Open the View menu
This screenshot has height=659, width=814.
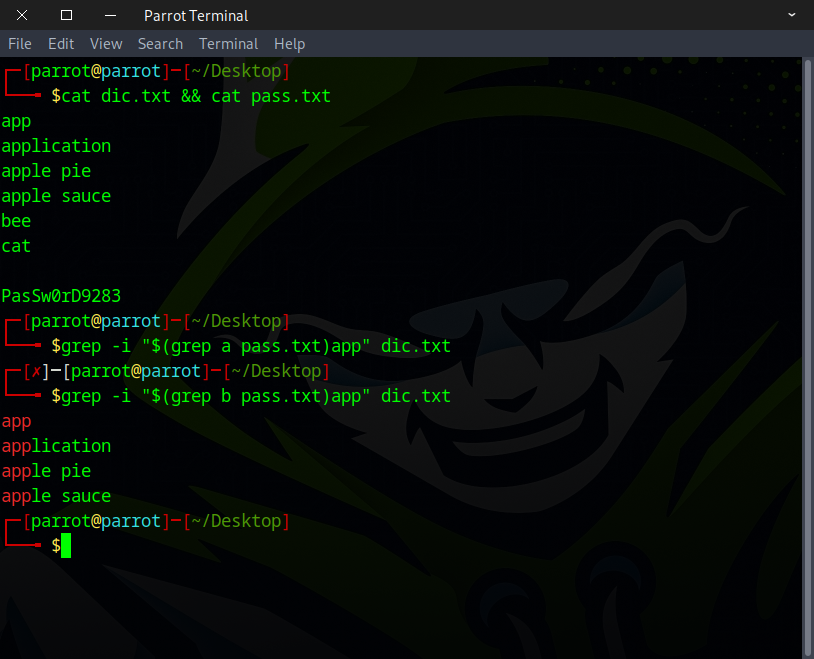(x=106, y=44)
